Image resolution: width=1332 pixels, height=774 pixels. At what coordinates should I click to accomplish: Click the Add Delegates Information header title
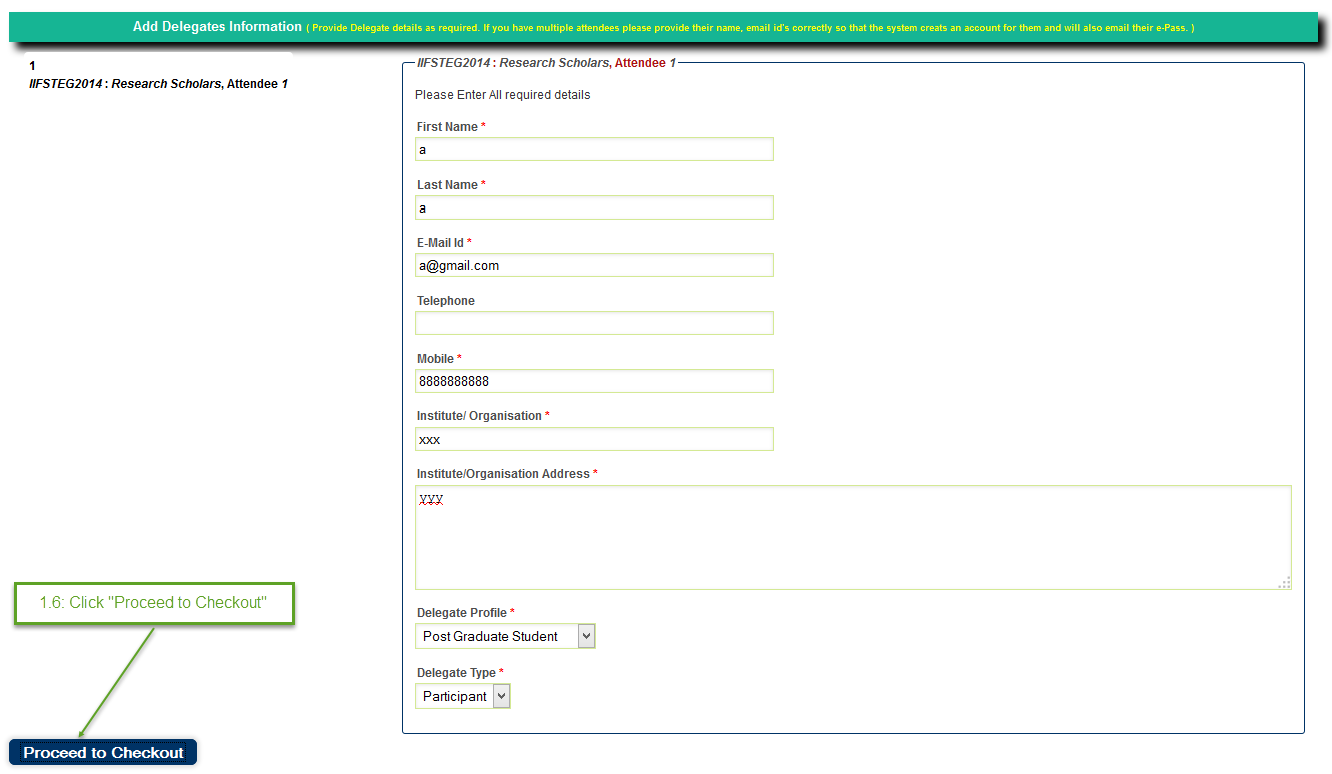[217, 27]
